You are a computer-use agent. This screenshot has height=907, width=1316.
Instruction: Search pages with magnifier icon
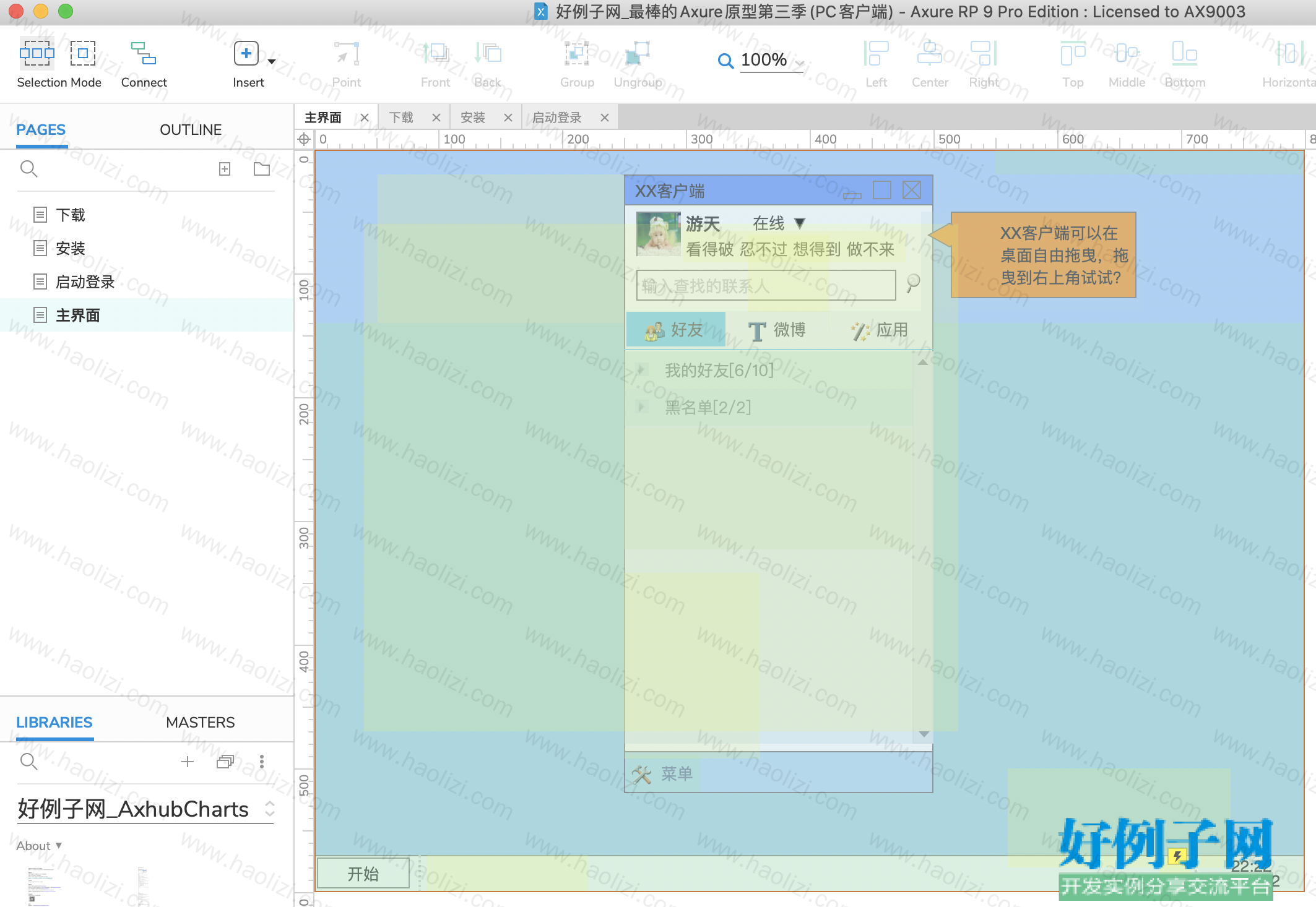click(x=28, y=169)
